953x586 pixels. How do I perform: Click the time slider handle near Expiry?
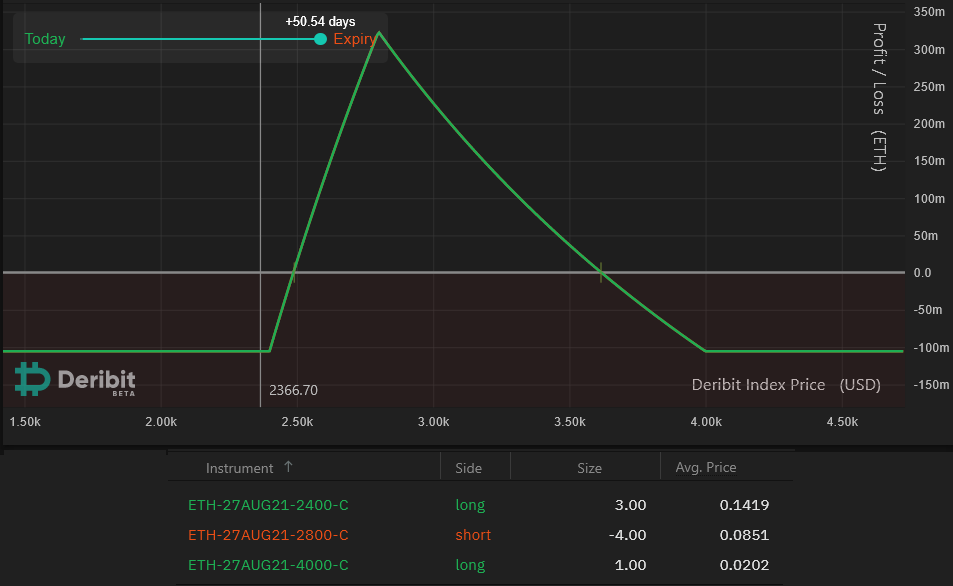[320, 39]
